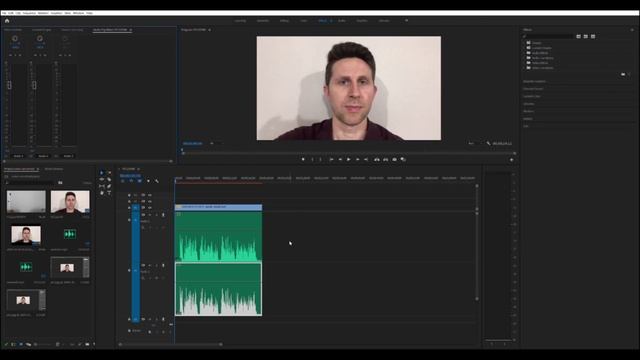The width and height of the screenshot is (640, 360).
Task: Open workspace overflow chevron menu
Action: (407, 20)
